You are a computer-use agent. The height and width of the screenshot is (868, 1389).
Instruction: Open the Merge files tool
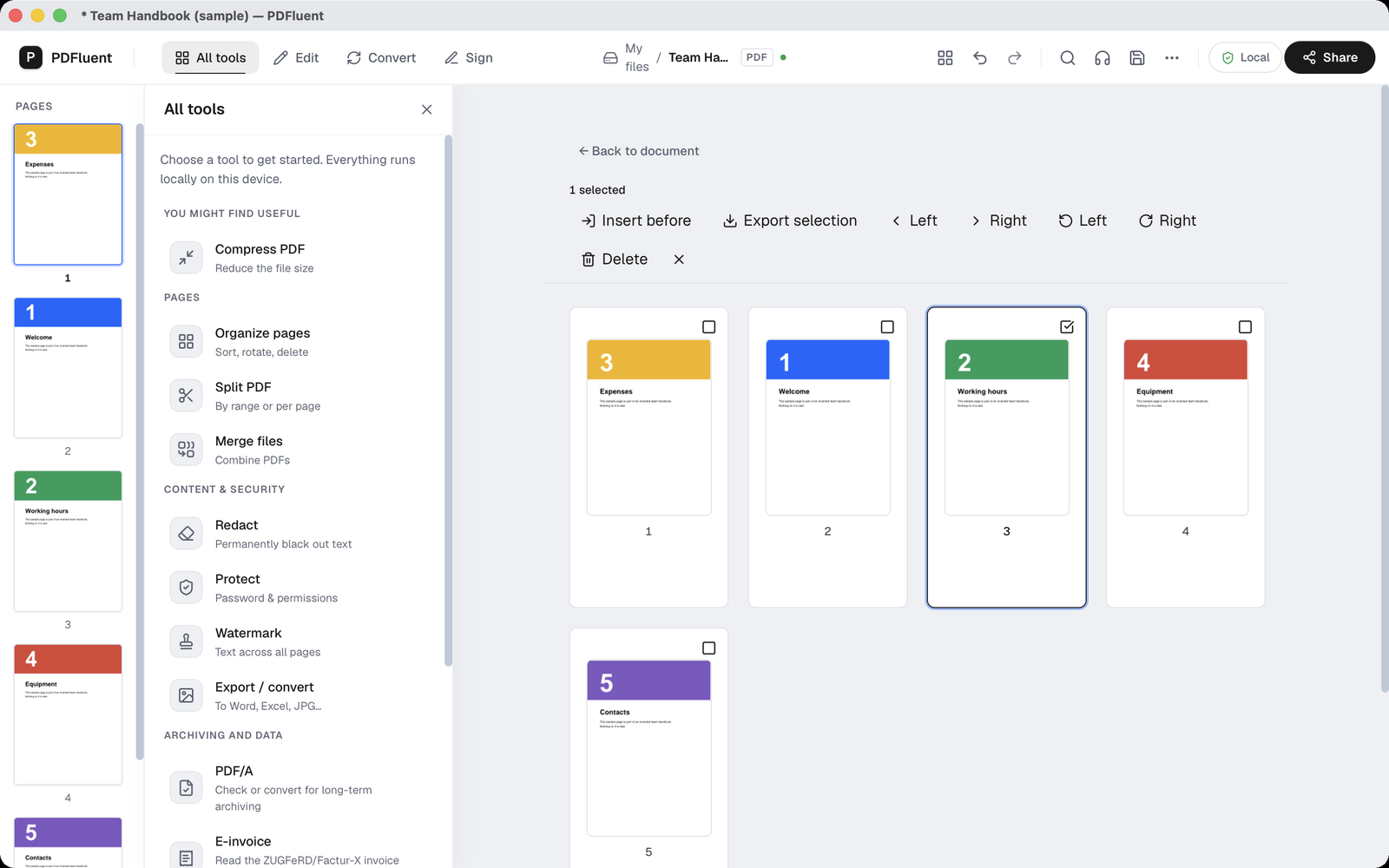tap(294, 450)
